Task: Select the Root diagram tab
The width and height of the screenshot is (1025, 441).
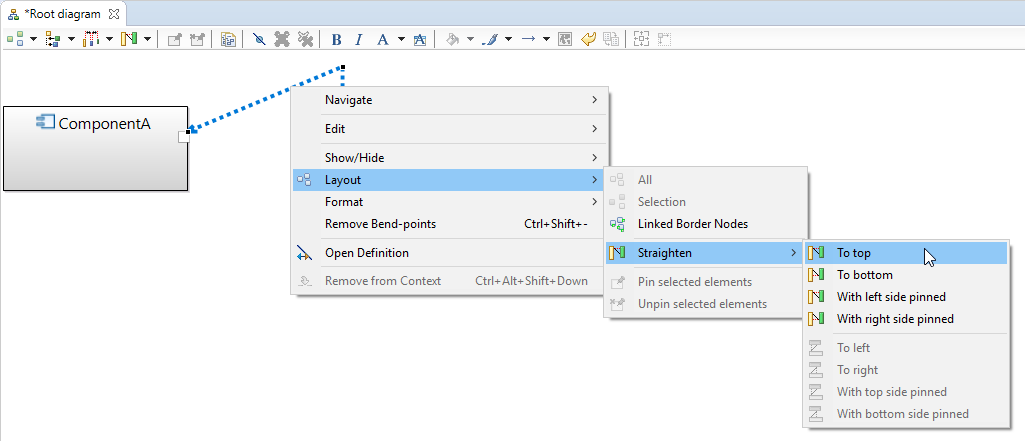Action: [60, 14]
